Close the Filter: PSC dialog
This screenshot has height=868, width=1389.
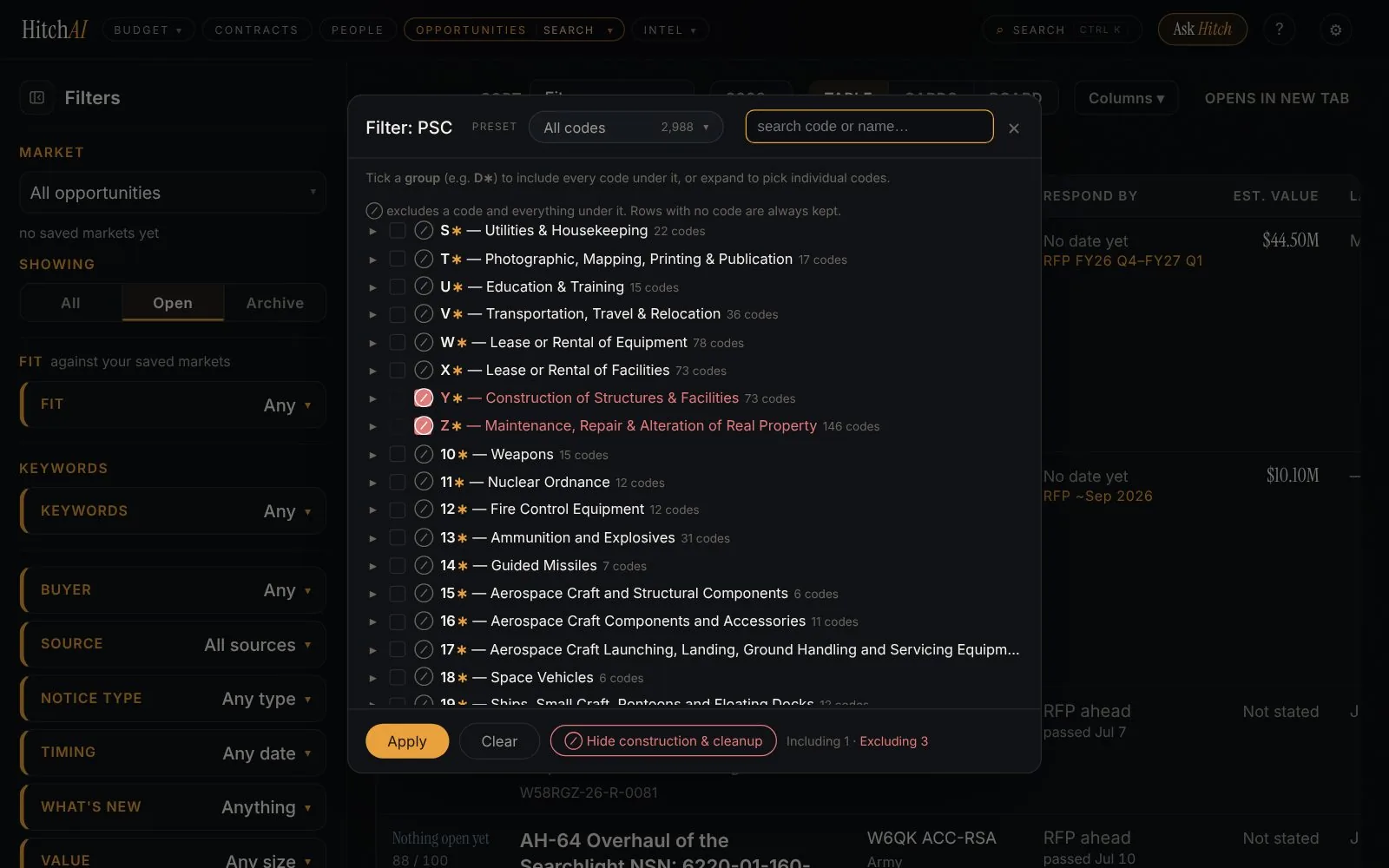pyautogui.click(x=1014, y=128)
